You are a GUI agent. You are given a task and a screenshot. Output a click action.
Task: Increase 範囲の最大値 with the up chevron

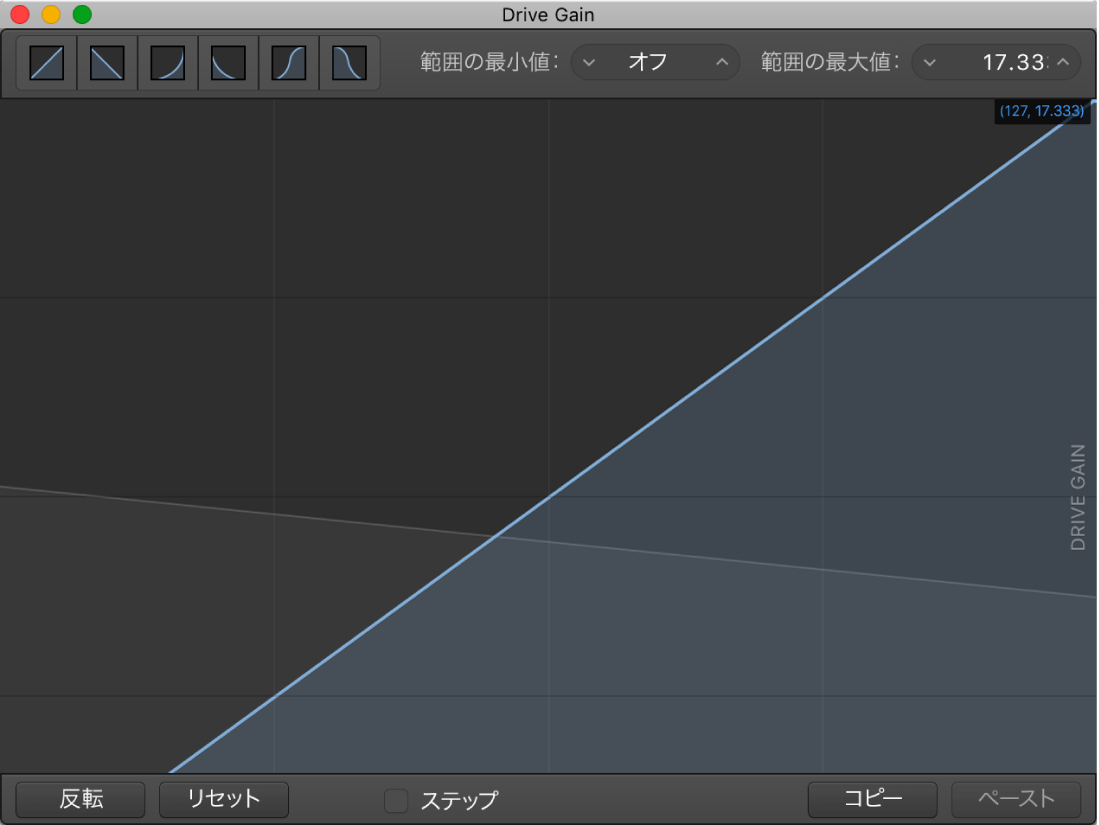1063,62
